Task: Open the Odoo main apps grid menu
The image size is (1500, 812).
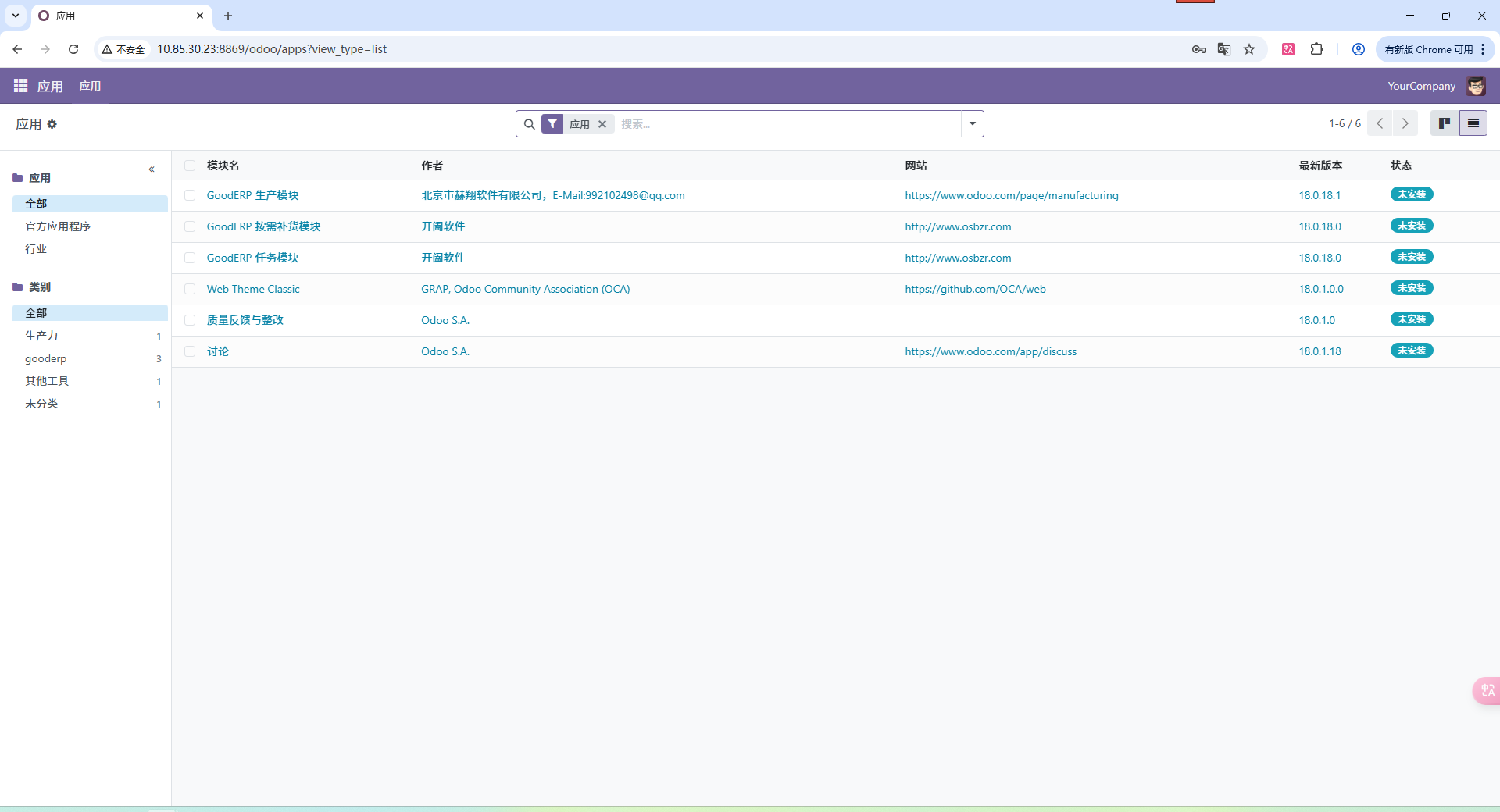Action: [20, 86]
